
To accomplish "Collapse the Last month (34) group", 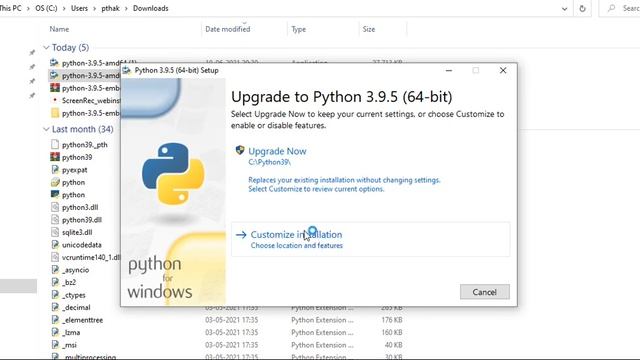I will coord(46,129).
